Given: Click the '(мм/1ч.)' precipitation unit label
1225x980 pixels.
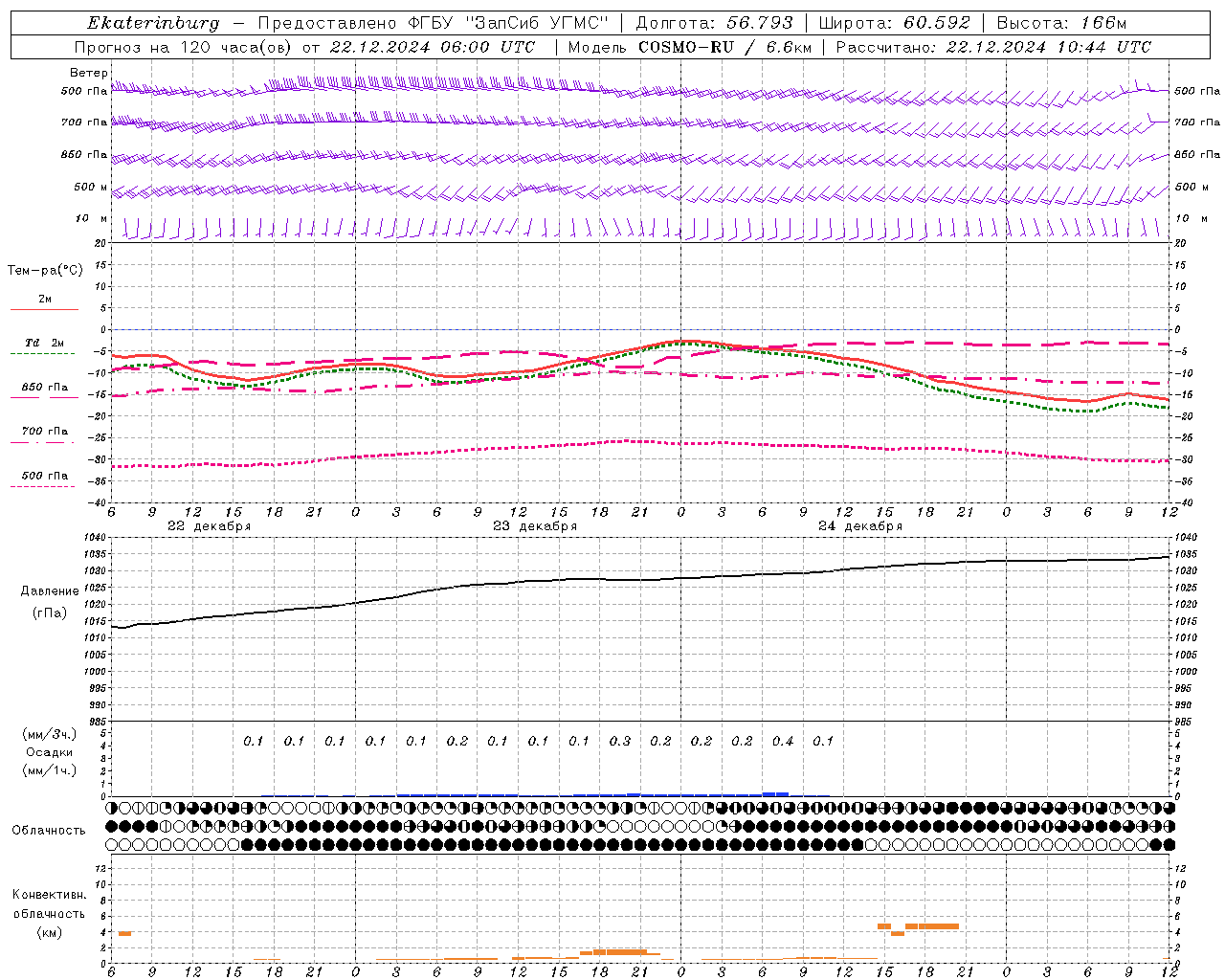Looking at the screenshot, I should click(49, 770).
